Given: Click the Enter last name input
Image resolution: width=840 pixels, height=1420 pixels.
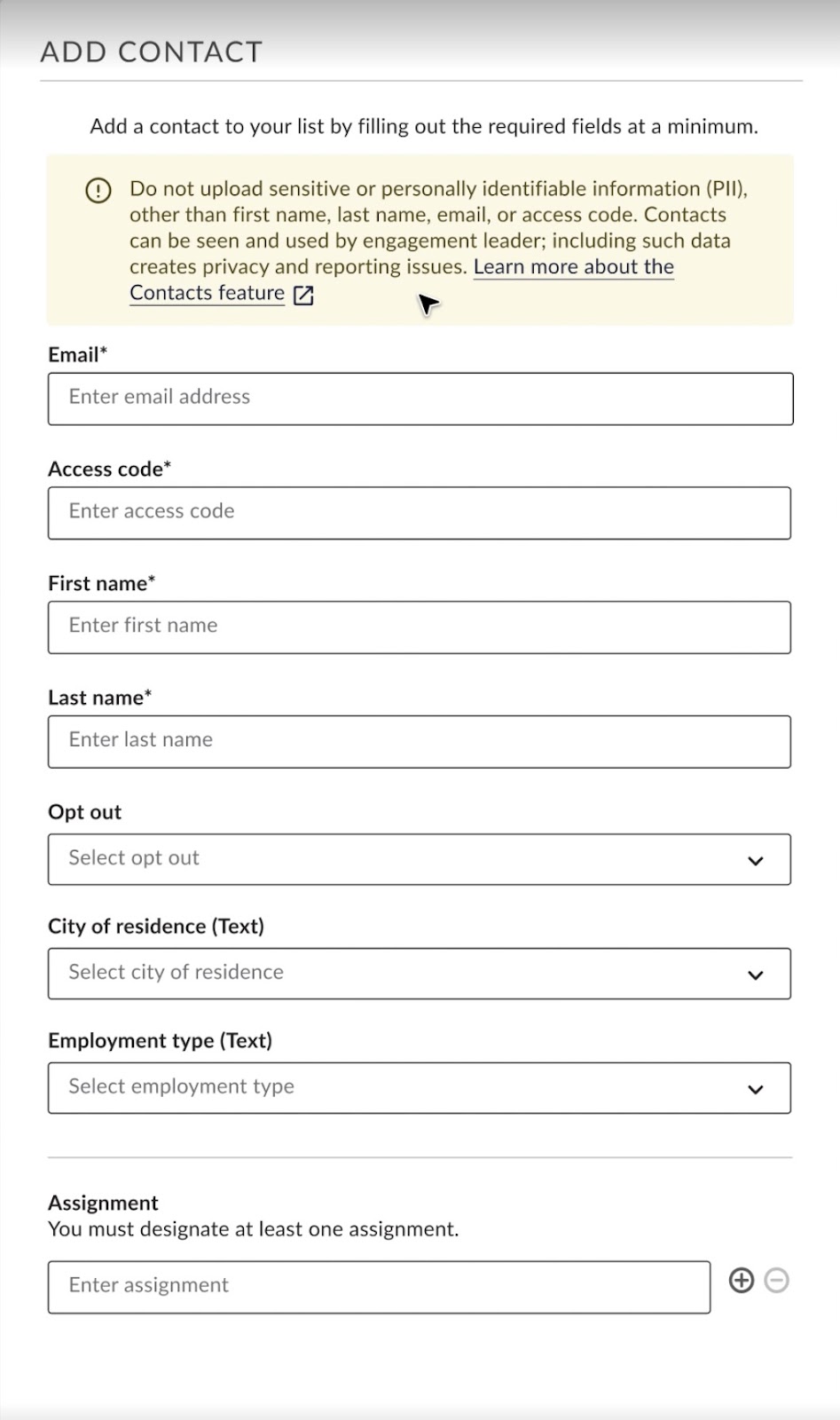Looking at the screenshot, I should 419,742.
